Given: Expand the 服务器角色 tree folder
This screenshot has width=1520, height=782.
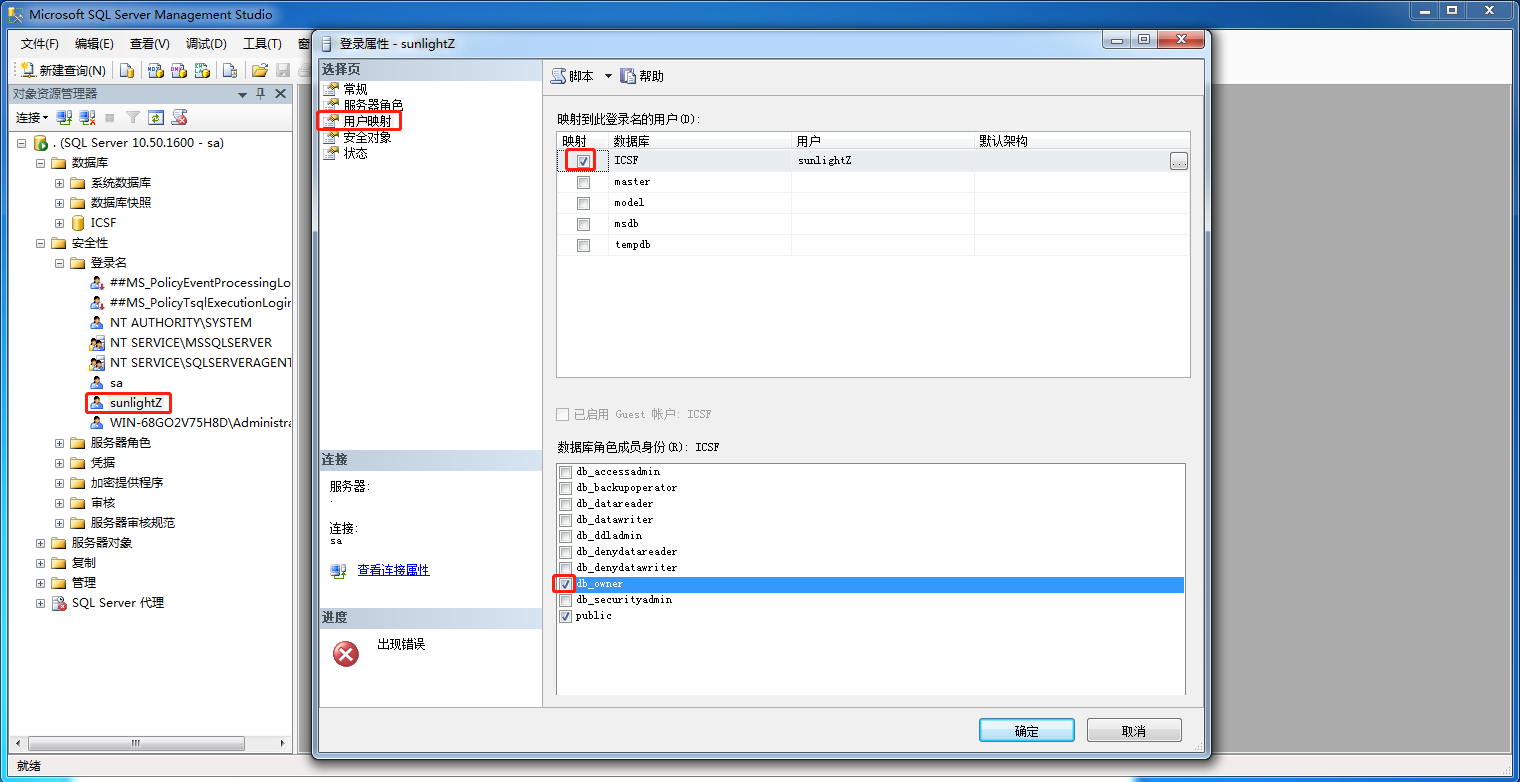Looking at the screenshot, I should [60, 443].
